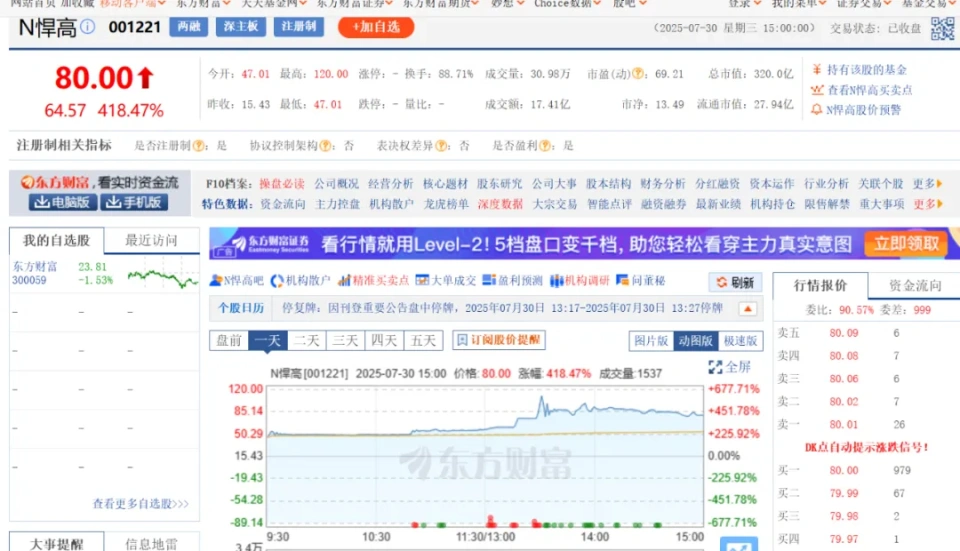Open 证券交易 dropdown in top nav
The width and height of the screenshot is (960, 551).
pos(864,4)
